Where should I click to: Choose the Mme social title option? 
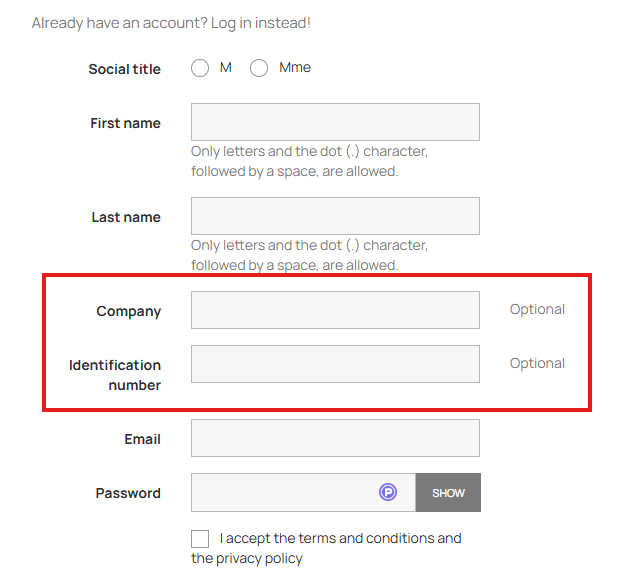[259, 68]
